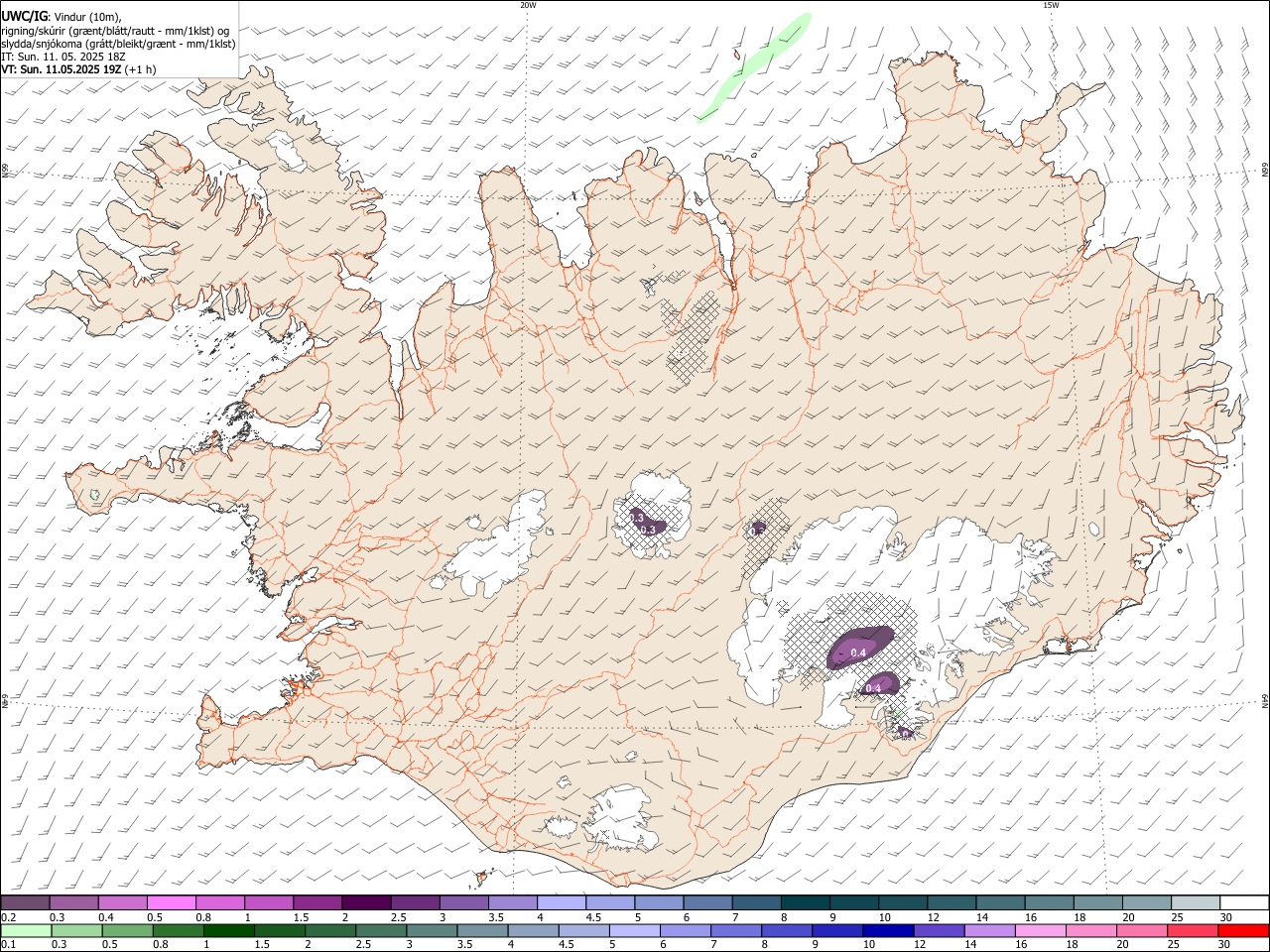1270x952 pixels.
Task: Click the 'UWC/IG: Vindur (10m),' title text
Action: pos(62,16)
